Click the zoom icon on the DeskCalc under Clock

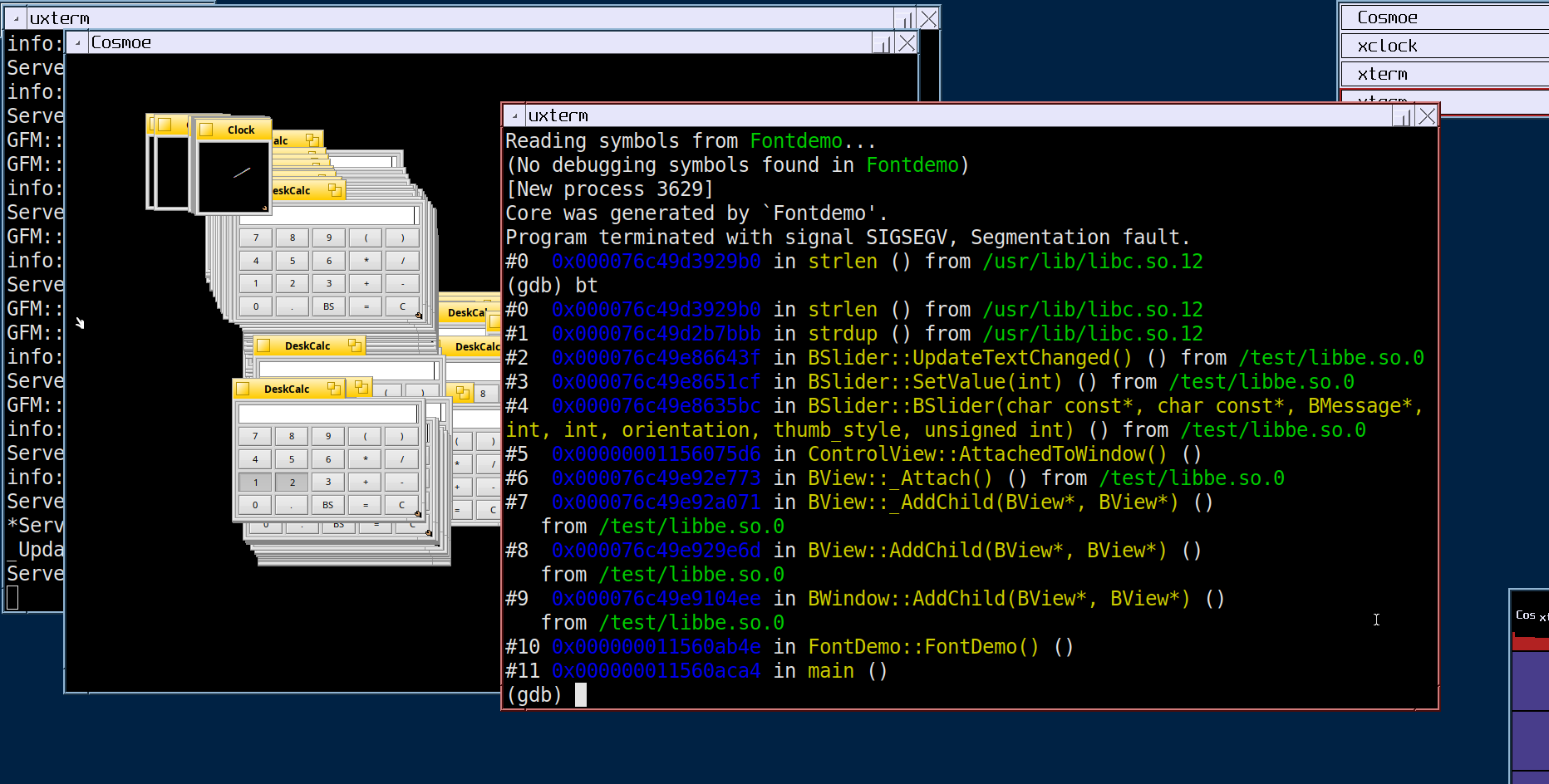334,190
